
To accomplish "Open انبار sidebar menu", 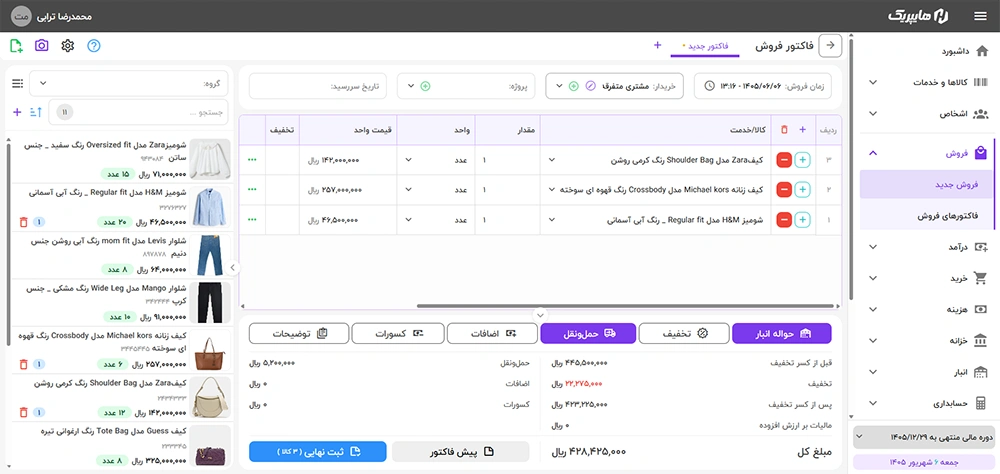I will 927,372.
